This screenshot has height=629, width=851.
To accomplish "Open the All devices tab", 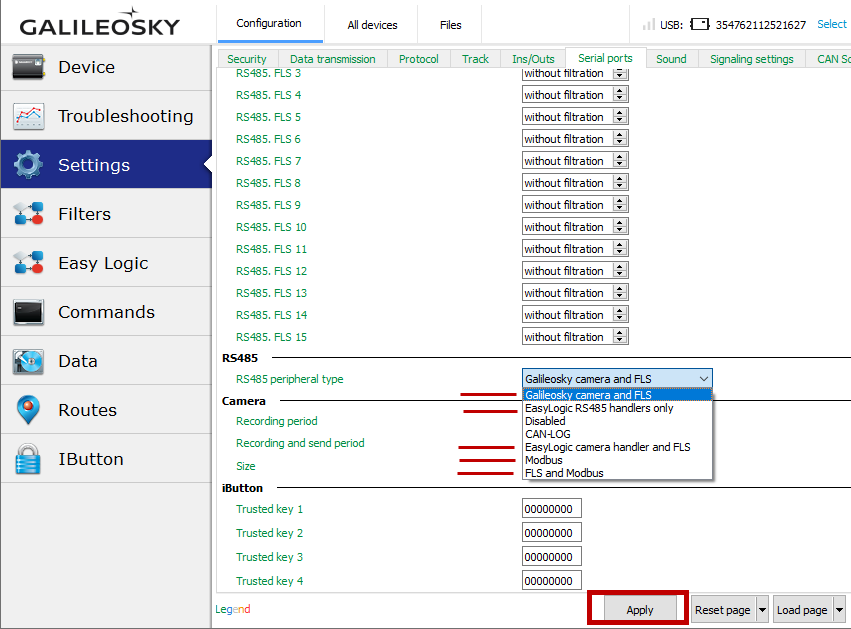I will point(372,25).
